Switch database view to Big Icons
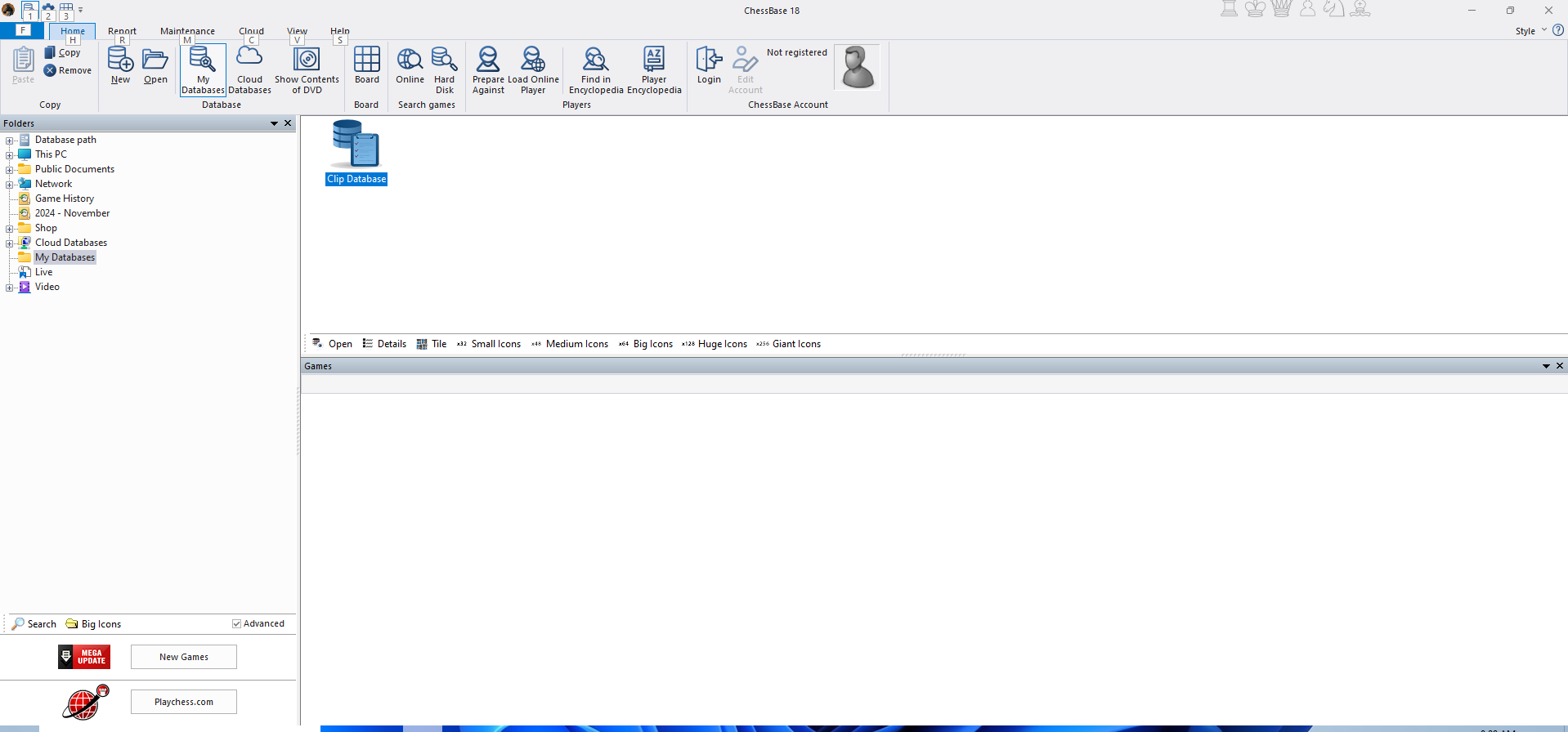1568x732 pixels. 646,344
